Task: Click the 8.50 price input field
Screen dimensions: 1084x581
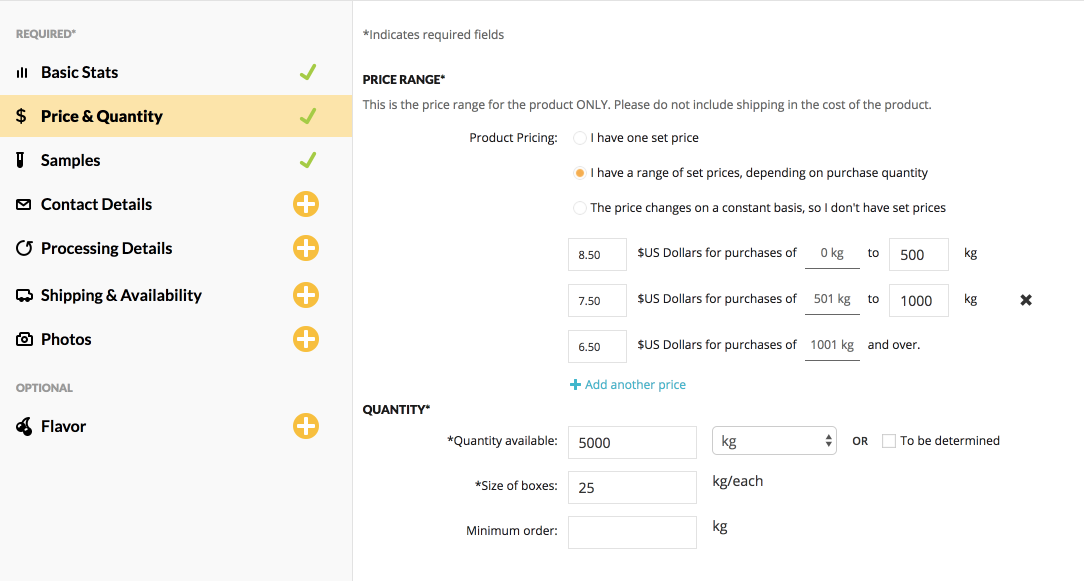Action: (x=597, y=254)
